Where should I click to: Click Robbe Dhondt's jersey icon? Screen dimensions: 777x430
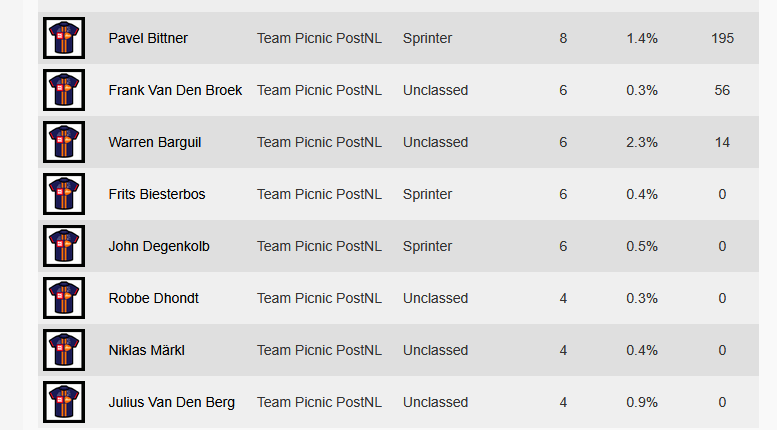(x=64, y=298)
